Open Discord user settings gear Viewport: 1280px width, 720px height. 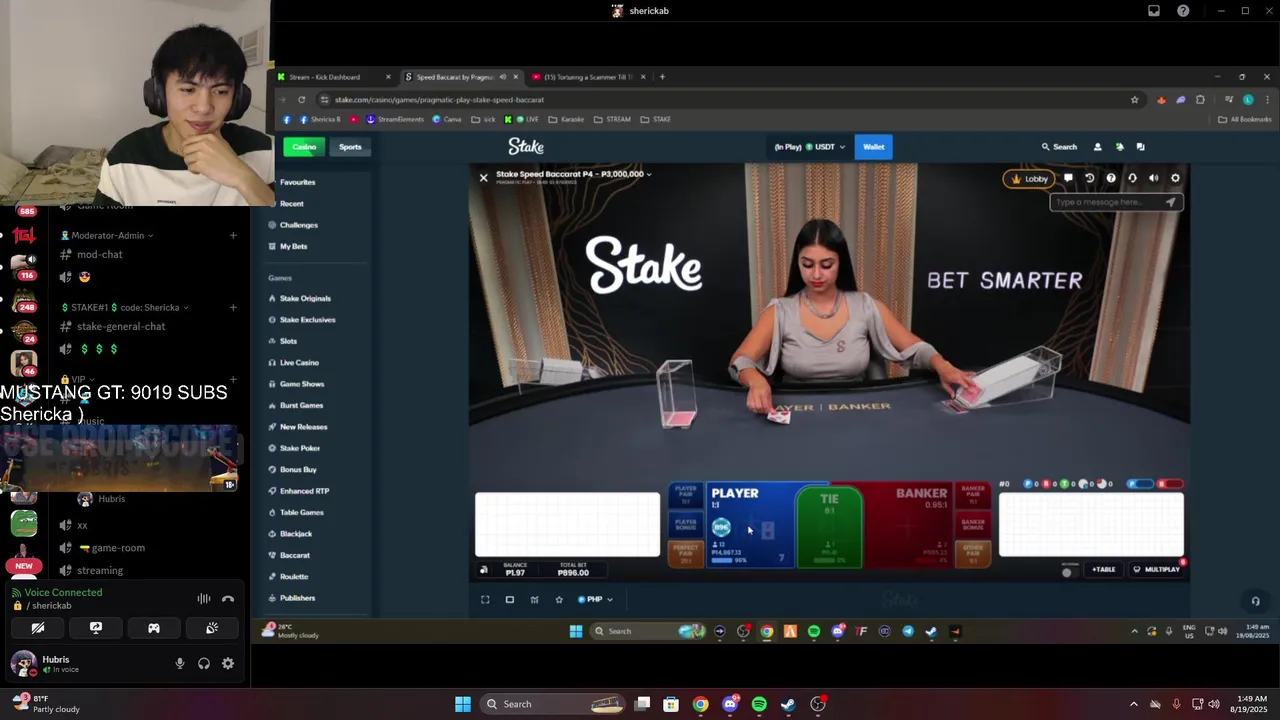coord(228,663)
